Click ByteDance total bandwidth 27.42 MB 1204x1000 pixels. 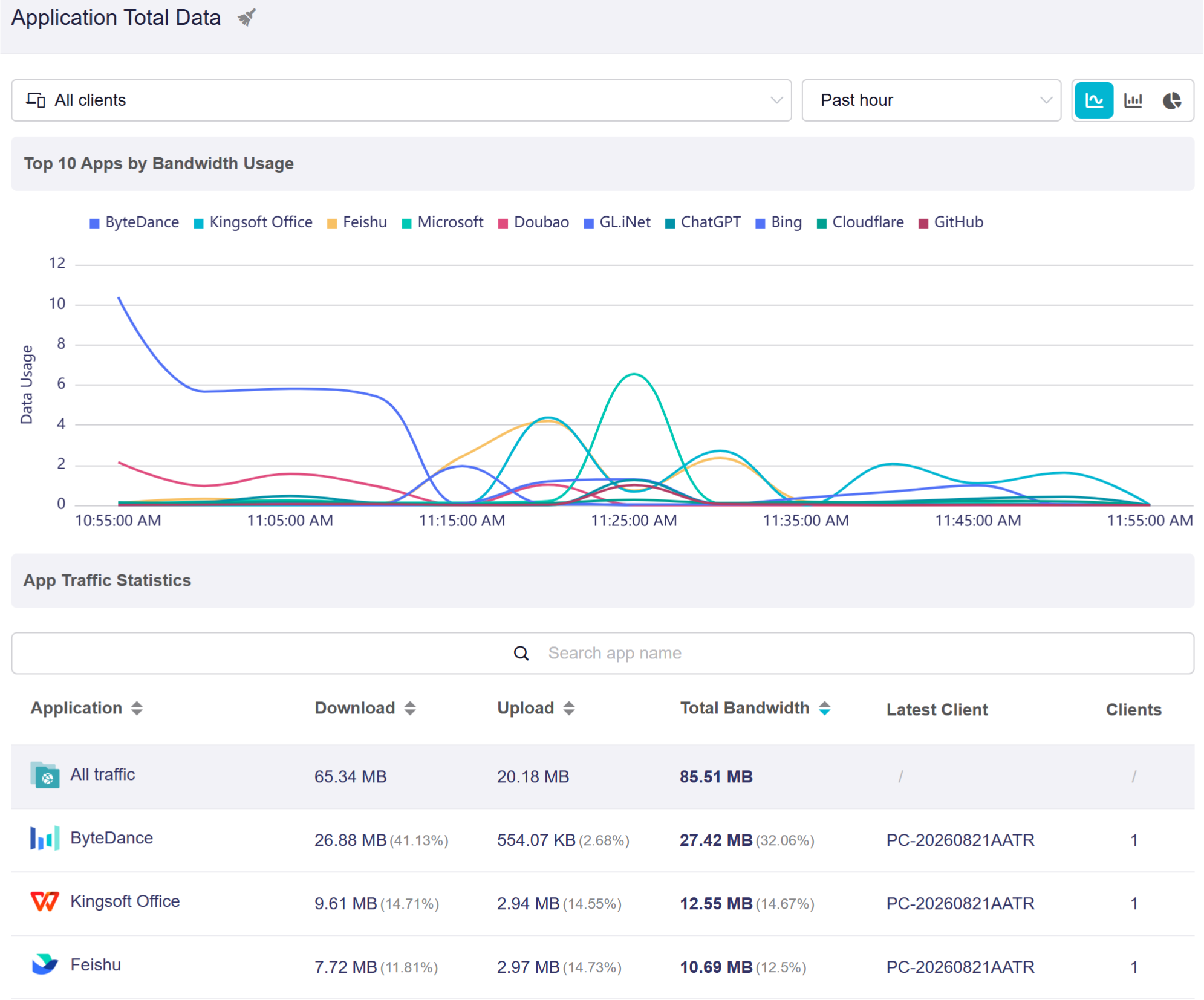716,840
